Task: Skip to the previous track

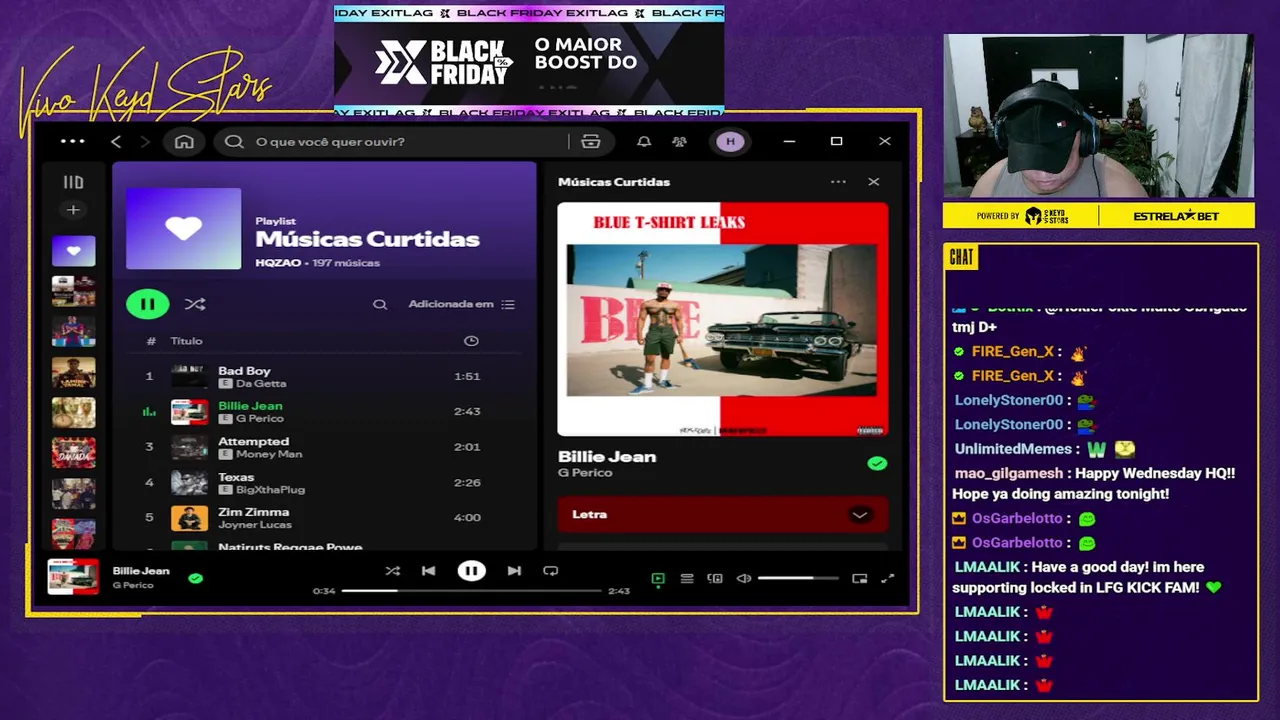Action: 428,571
